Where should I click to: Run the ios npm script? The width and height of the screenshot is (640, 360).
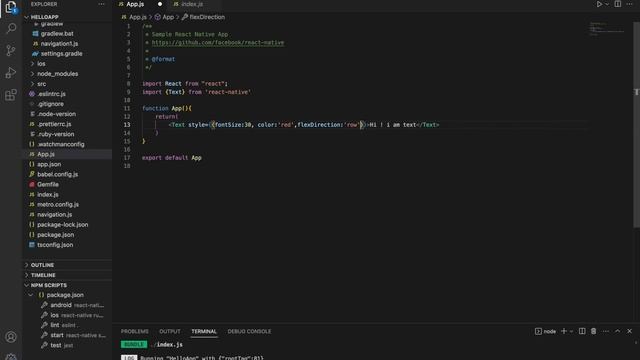(54, 316)
